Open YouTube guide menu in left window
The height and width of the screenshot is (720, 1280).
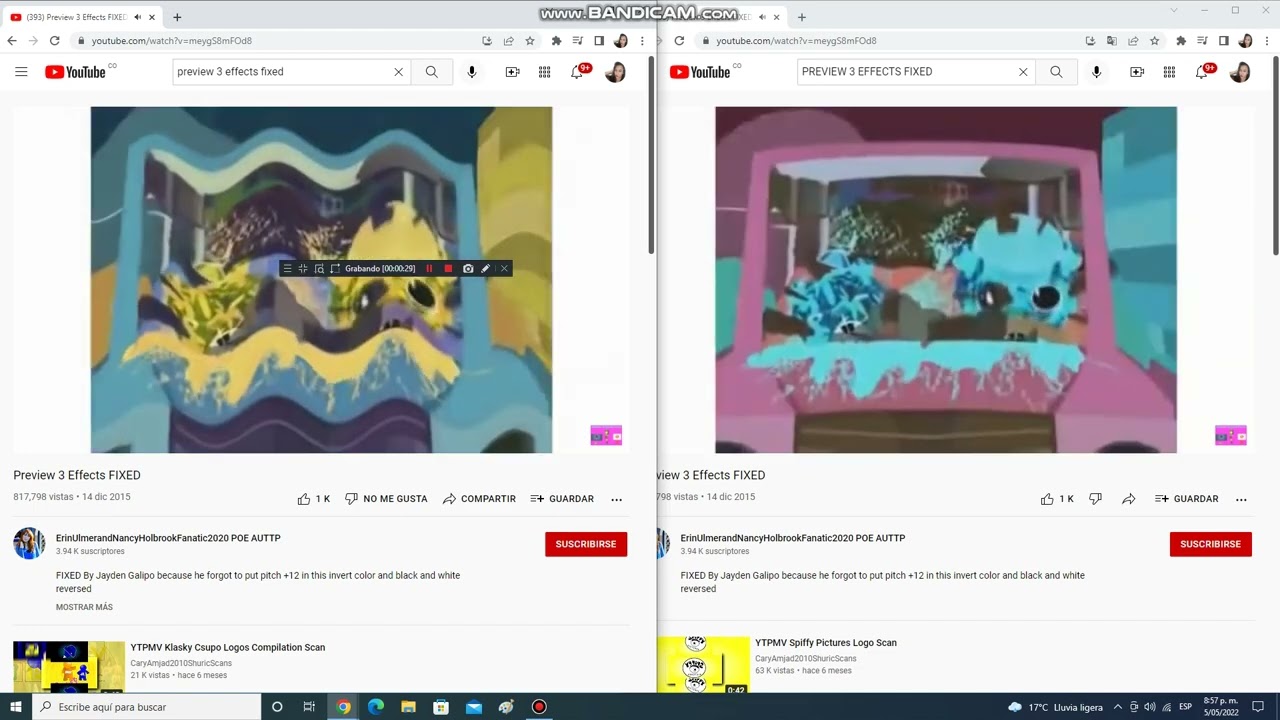pyautogui.click(x=21, y=72)
